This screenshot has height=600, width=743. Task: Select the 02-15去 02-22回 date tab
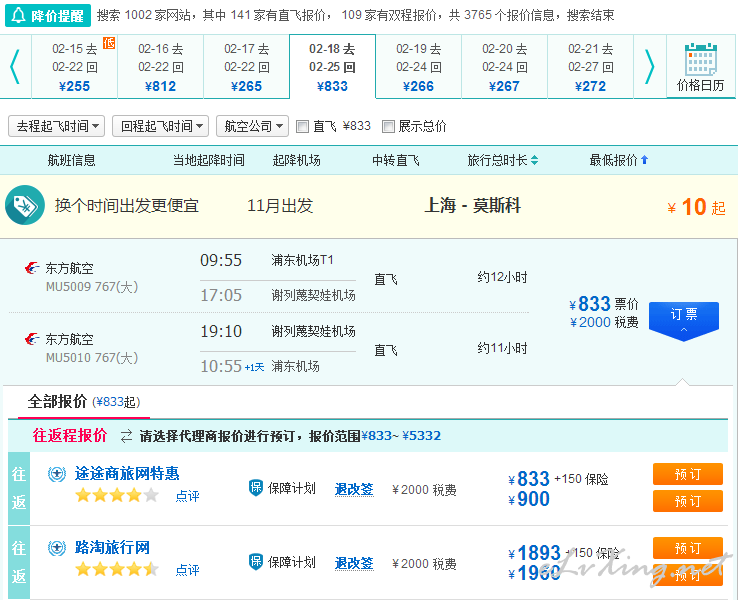tap(74, 67)
